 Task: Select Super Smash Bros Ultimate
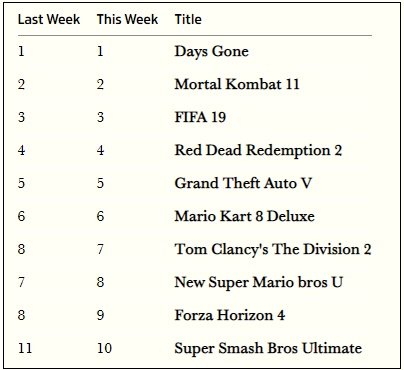[x=268, y=349]
